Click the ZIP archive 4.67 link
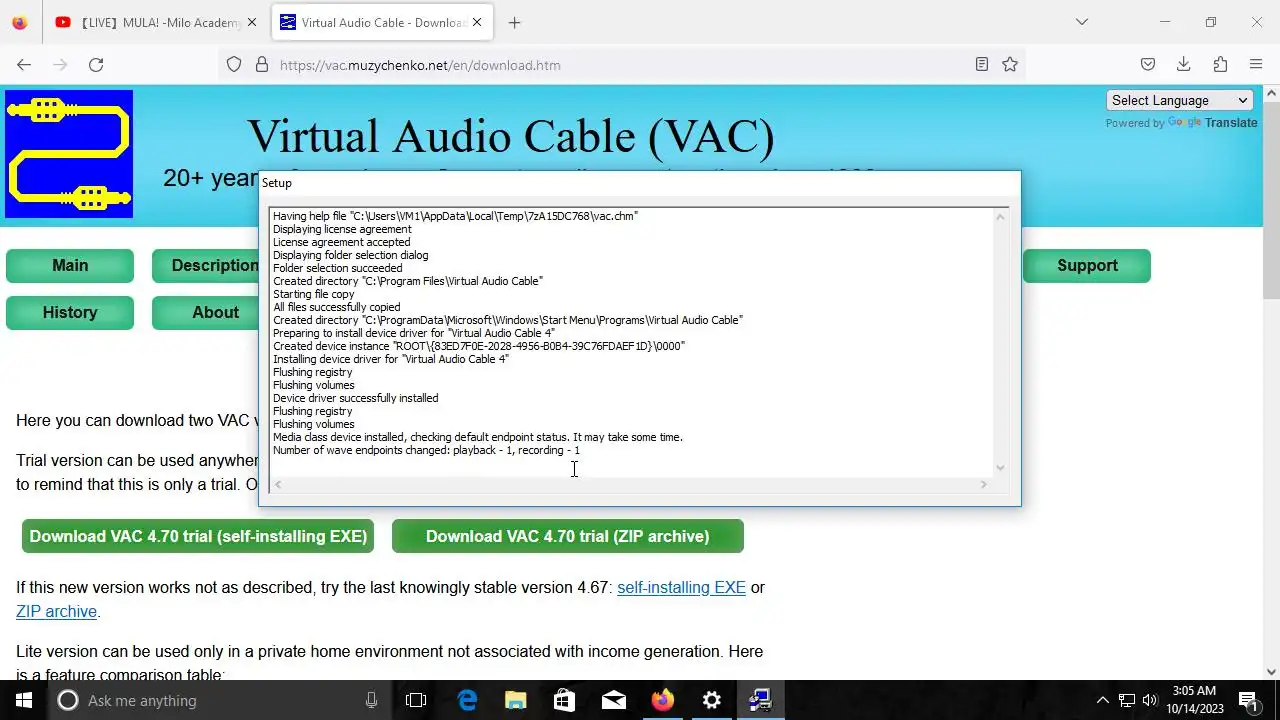Screen dimensions: 1280x720 [56, 611]
